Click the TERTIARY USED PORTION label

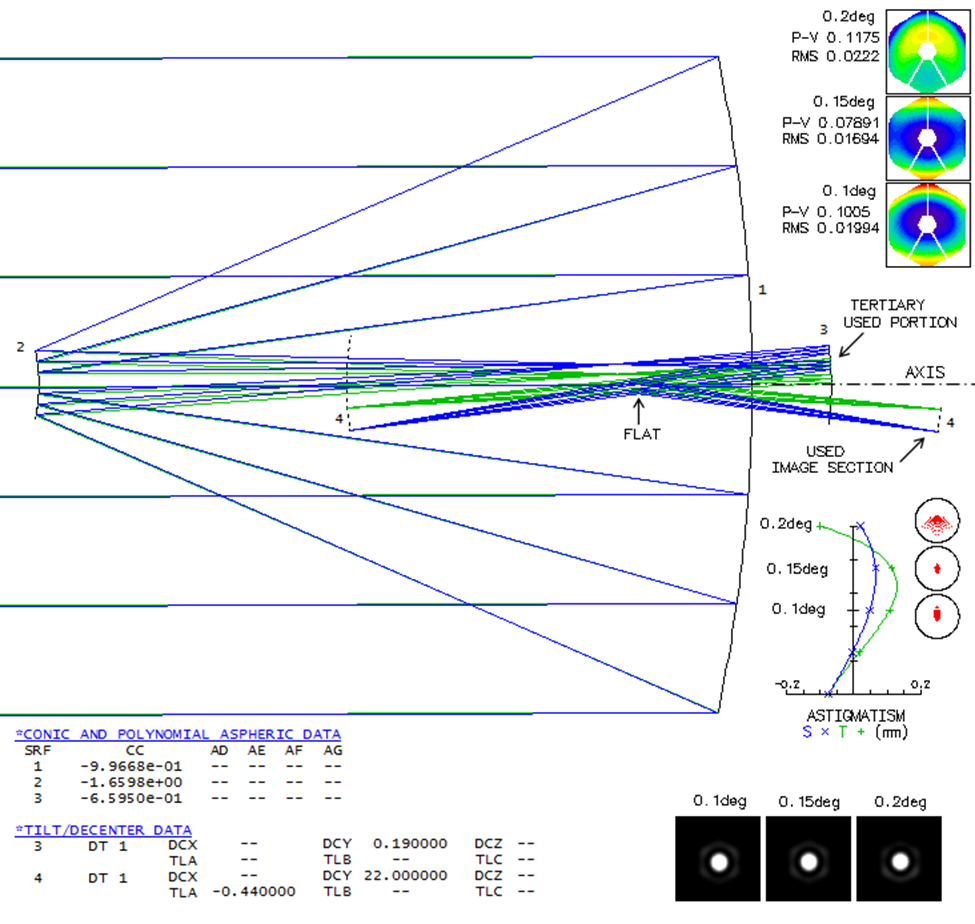tap(900, 313)
